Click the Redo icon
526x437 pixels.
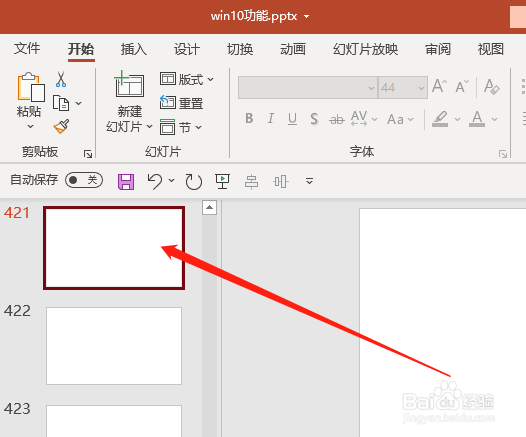[x=194, y=181]
